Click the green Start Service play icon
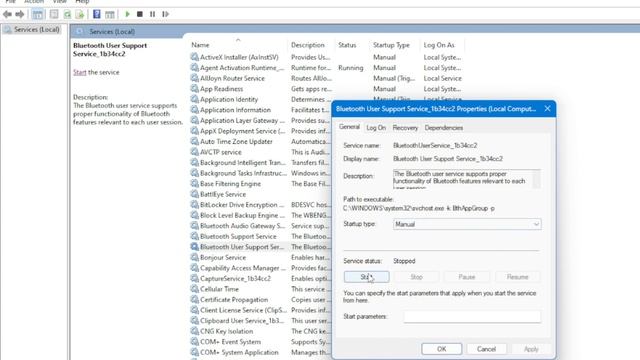 tap(127, 14)
